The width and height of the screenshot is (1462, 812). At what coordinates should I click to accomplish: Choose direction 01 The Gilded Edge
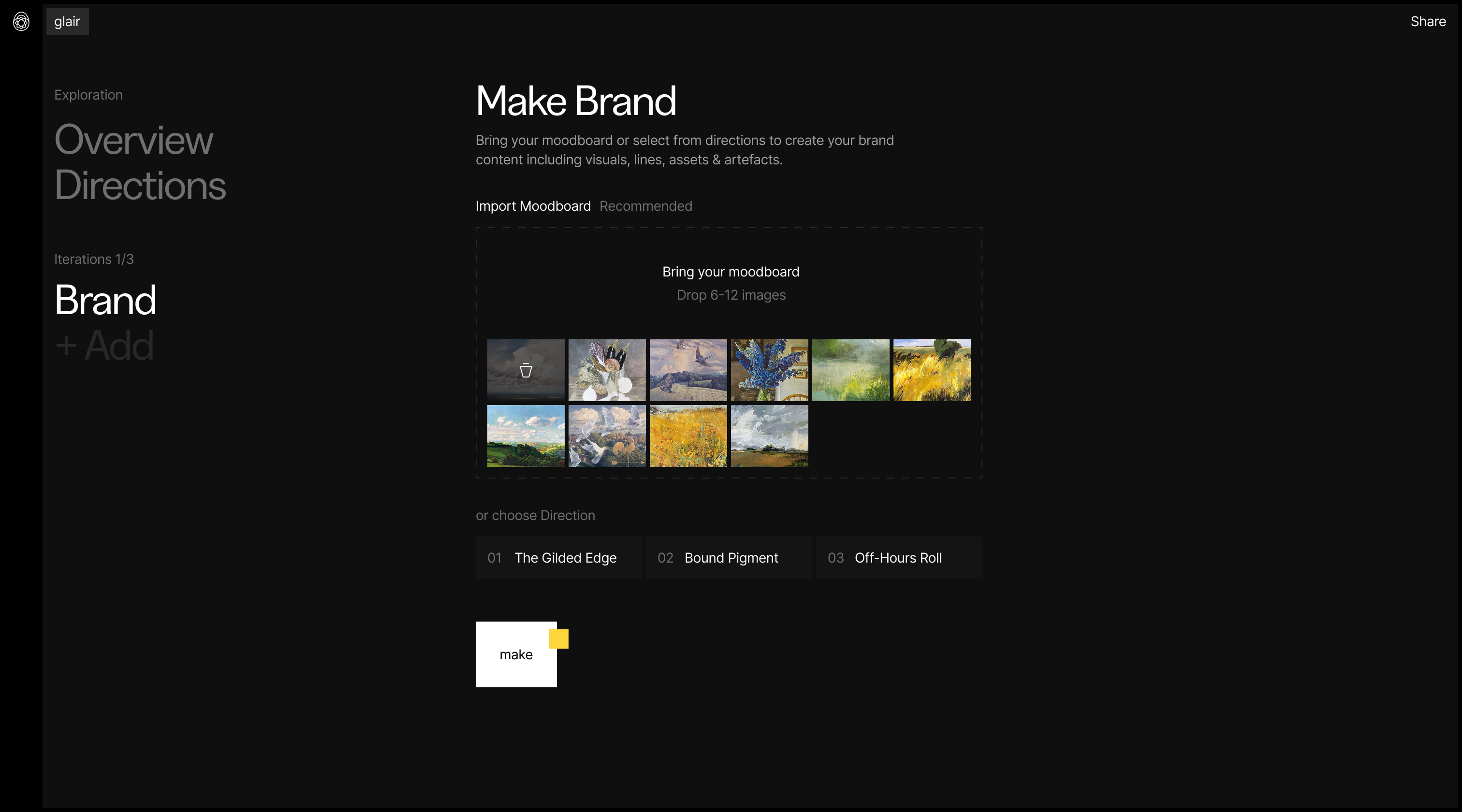click(558, 558)
